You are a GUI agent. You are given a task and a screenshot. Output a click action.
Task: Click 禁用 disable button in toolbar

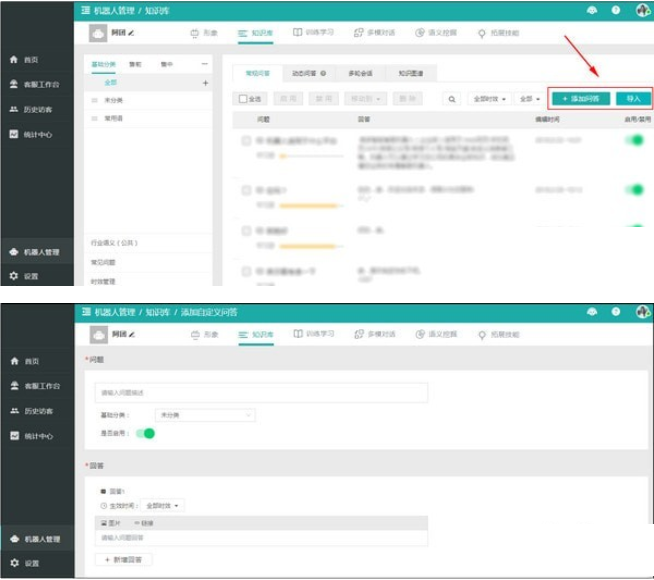click(x=324, y=99)
